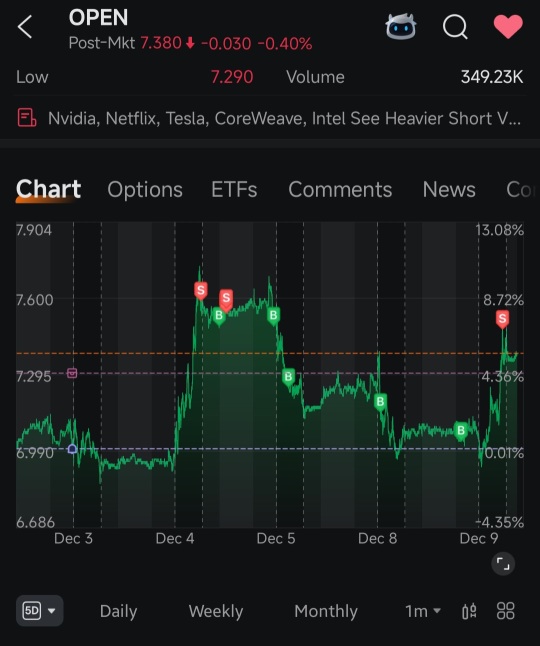Open the Comments tab

340,190
